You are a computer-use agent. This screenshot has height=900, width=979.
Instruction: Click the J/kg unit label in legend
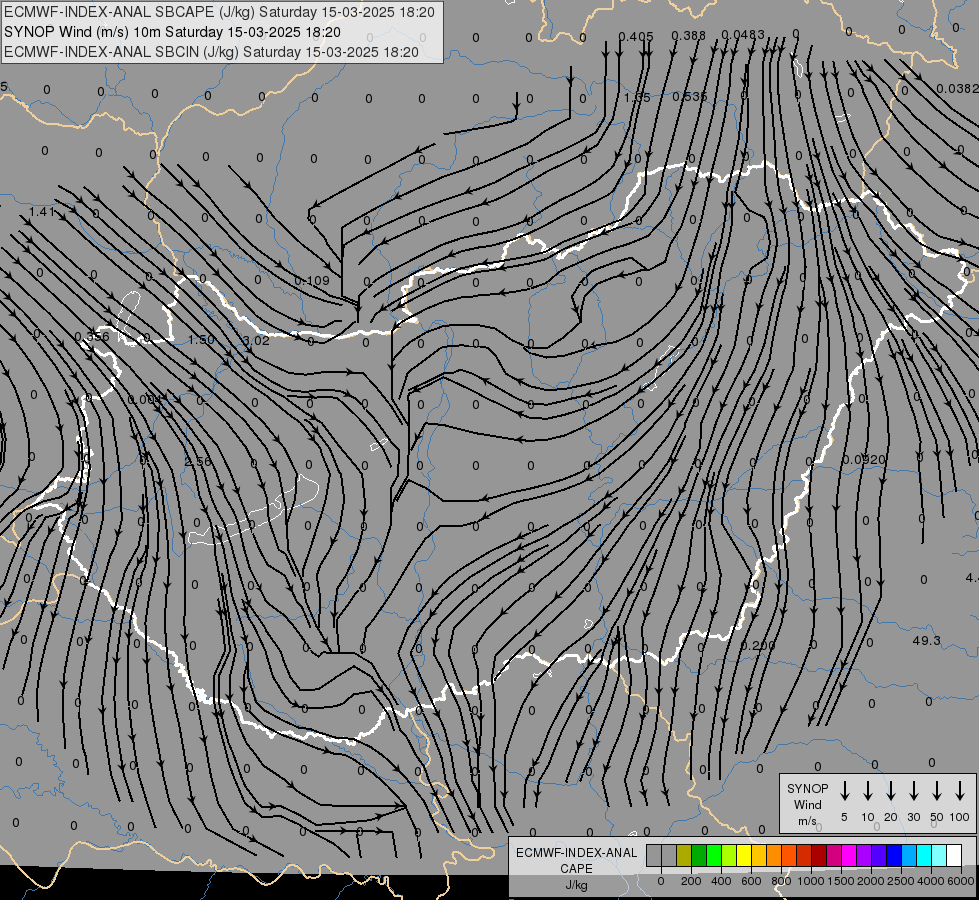point(576,885)
